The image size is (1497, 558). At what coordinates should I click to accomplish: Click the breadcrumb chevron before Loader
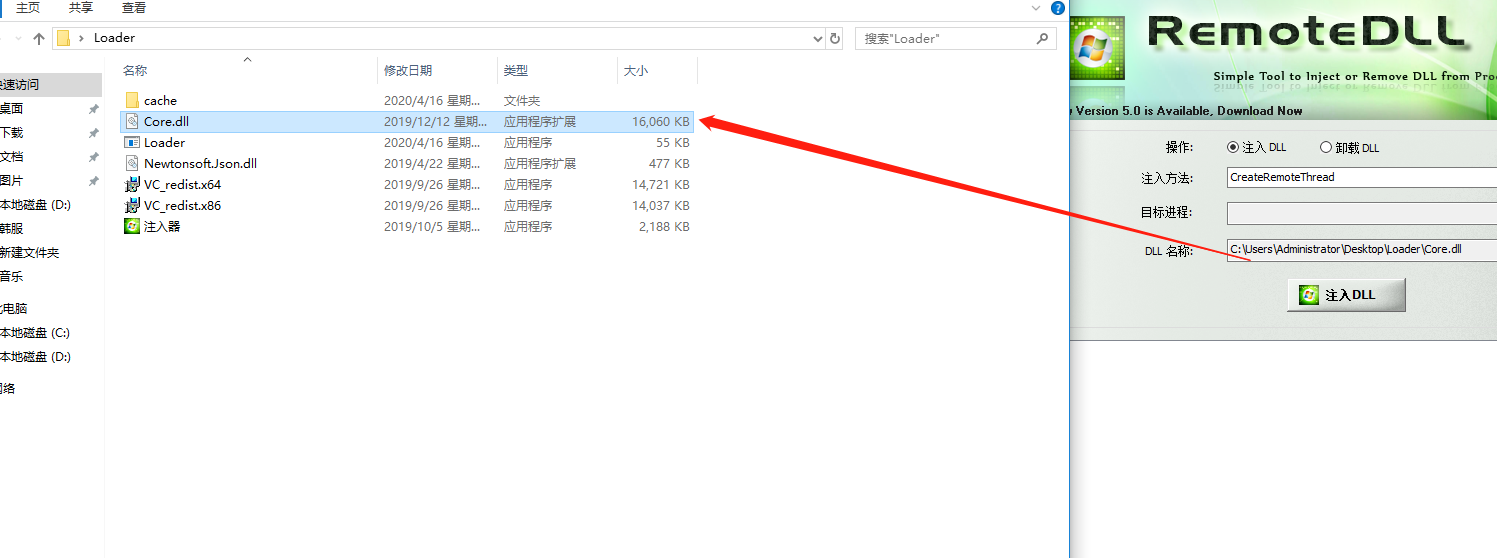(x=81, y=38)
